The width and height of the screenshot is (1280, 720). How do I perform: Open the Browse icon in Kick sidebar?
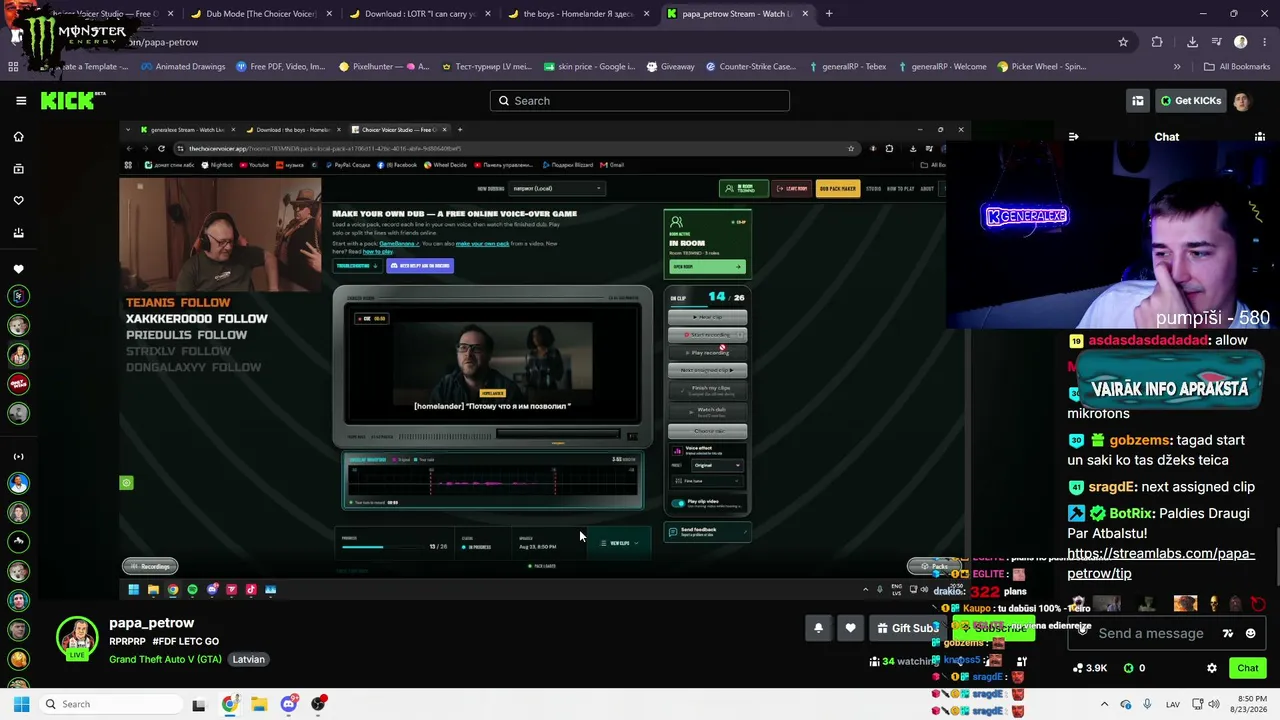(x=18, y=169)
